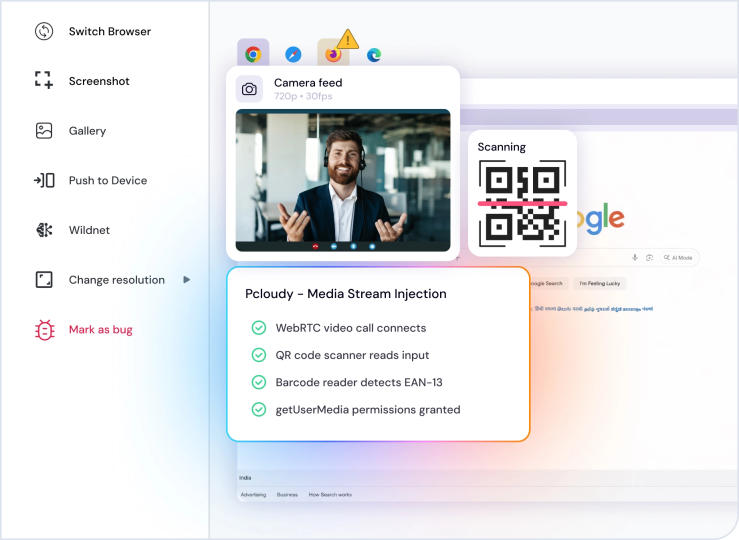Click the Switch Browser icon
Screen dimensions: 739x540
(44, 32)
